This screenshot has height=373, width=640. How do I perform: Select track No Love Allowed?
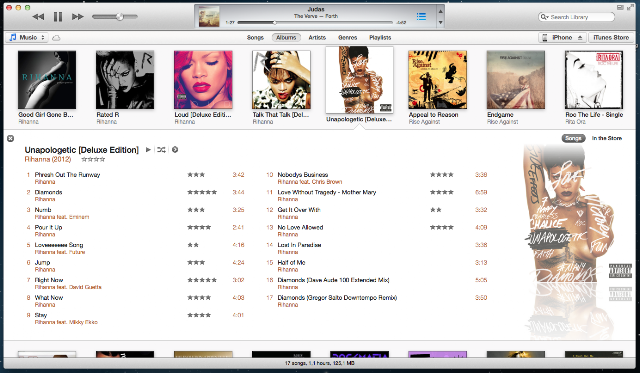[300, 227]
